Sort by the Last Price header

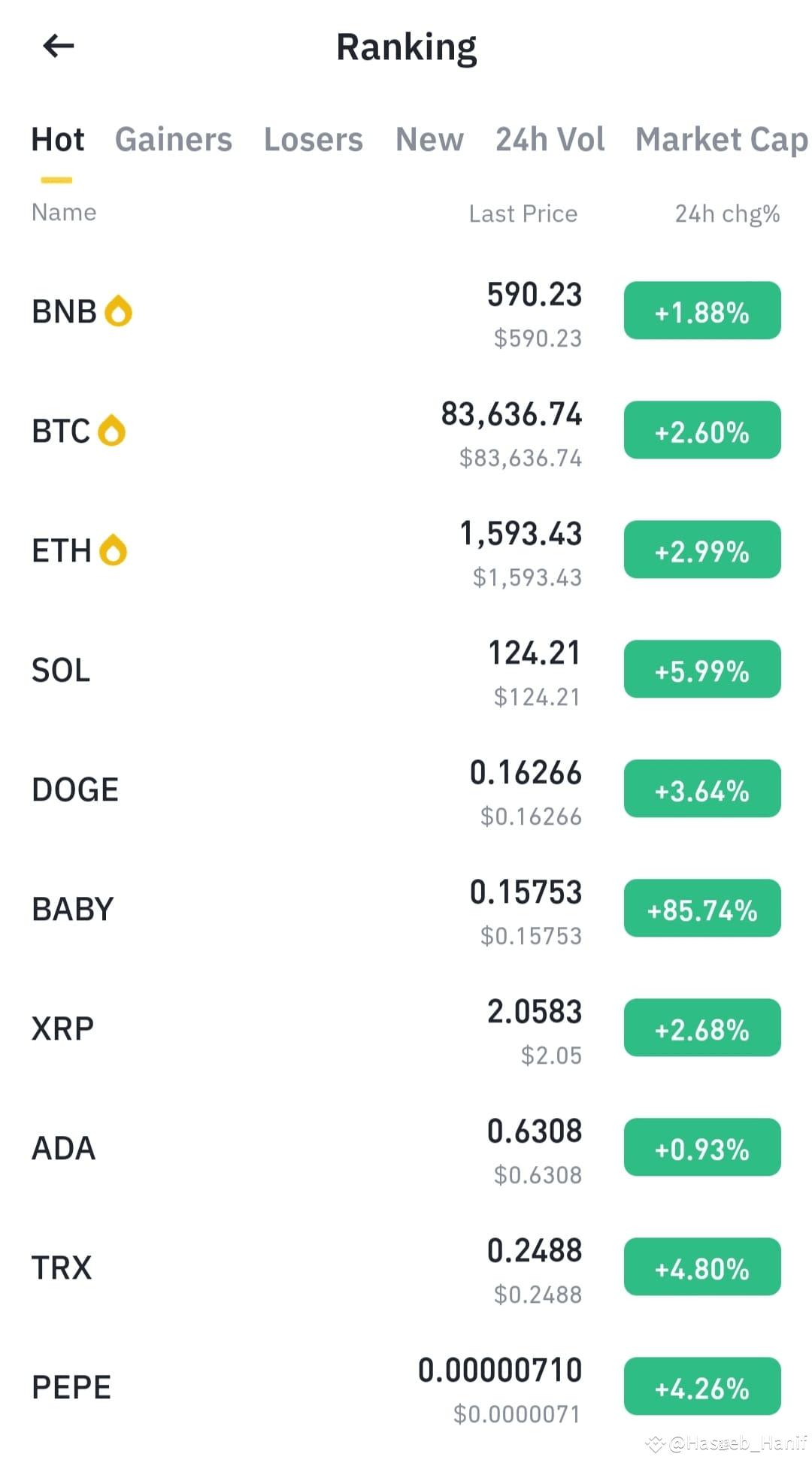(523, 214)
